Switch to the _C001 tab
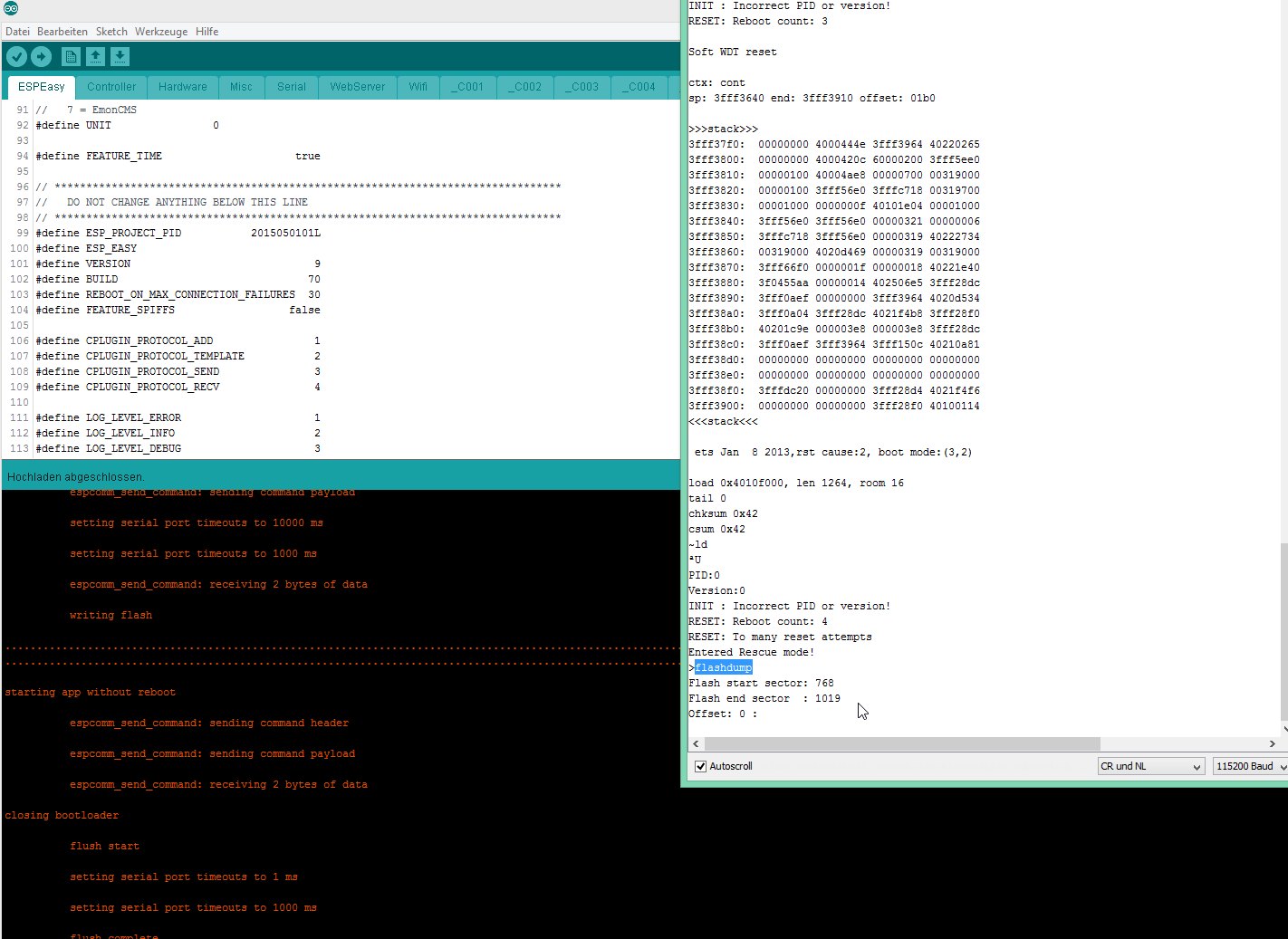Image resolution: width=1288 pixels, height=939 pixels. 467,87
